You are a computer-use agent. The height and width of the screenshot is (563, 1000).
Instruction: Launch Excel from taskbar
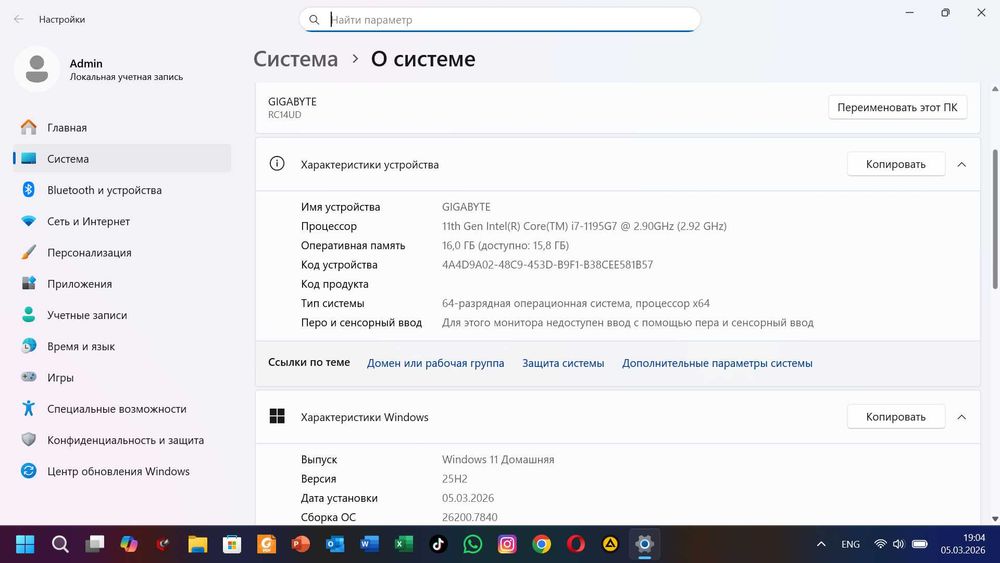pyautogui.click(x=404, y=544)
